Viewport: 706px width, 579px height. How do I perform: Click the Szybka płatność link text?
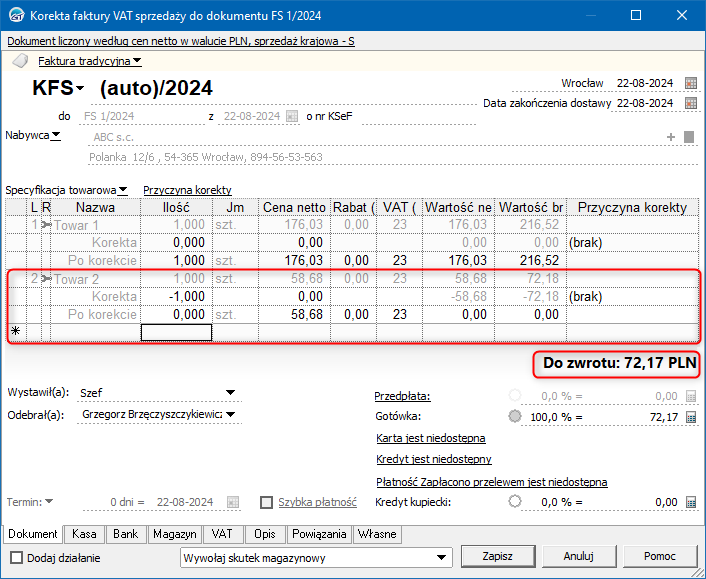(x=317, y=502)
